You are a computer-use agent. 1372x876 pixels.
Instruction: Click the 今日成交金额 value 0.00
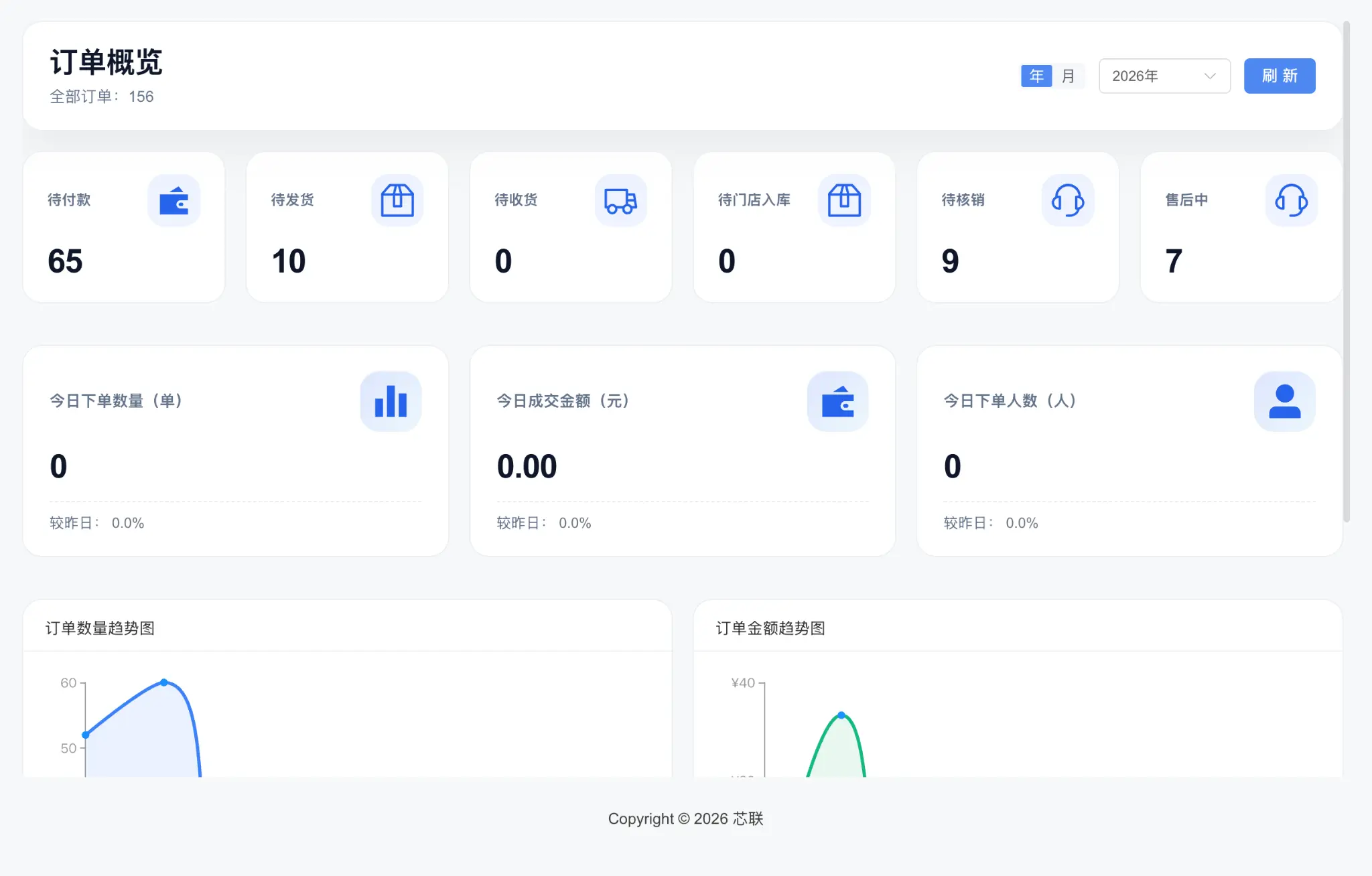tap(527, 466)
